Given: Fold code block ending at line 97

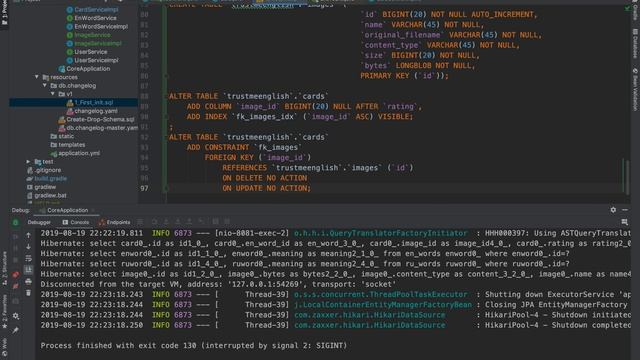Looking at the screenshot, I should click(x=166, y=188).
